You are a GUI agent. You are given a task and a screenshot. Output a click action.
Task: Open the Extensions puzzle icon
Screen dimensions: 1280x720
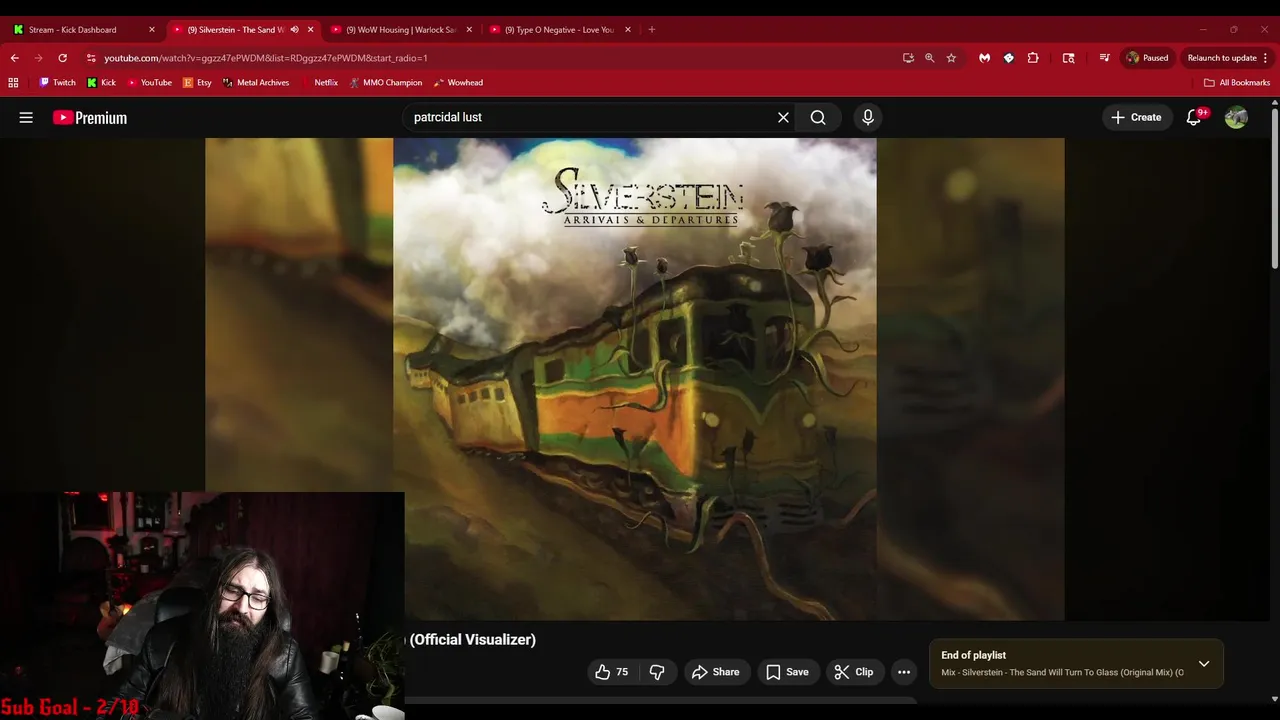1033,58
